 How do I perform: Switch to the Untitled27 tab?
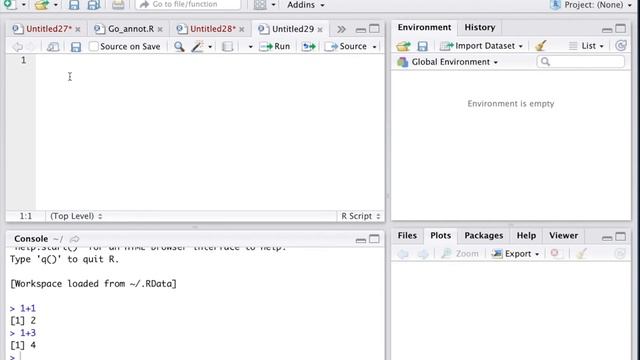point(49,29)
